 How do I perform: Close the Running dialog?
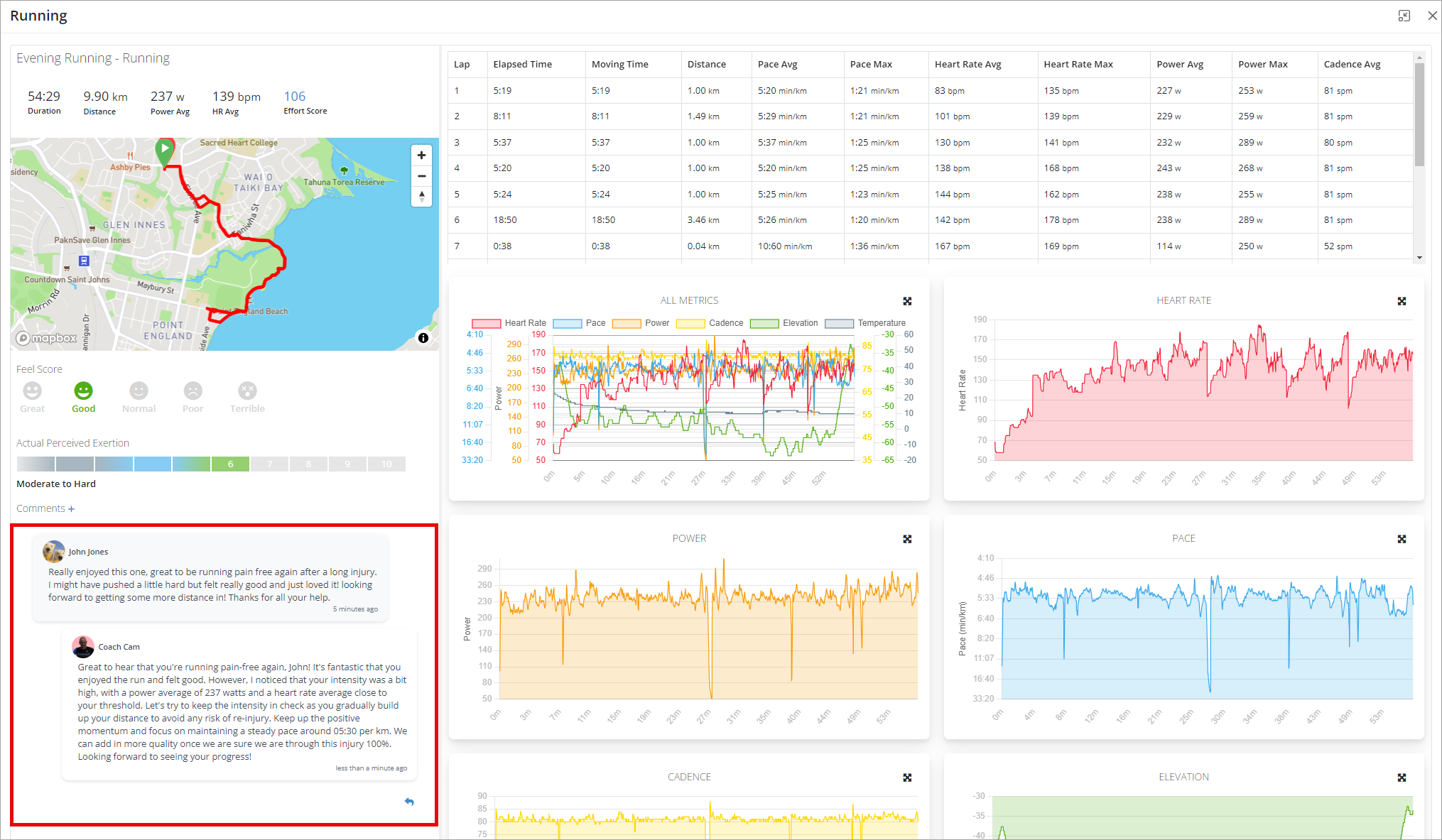(1432, 16)
